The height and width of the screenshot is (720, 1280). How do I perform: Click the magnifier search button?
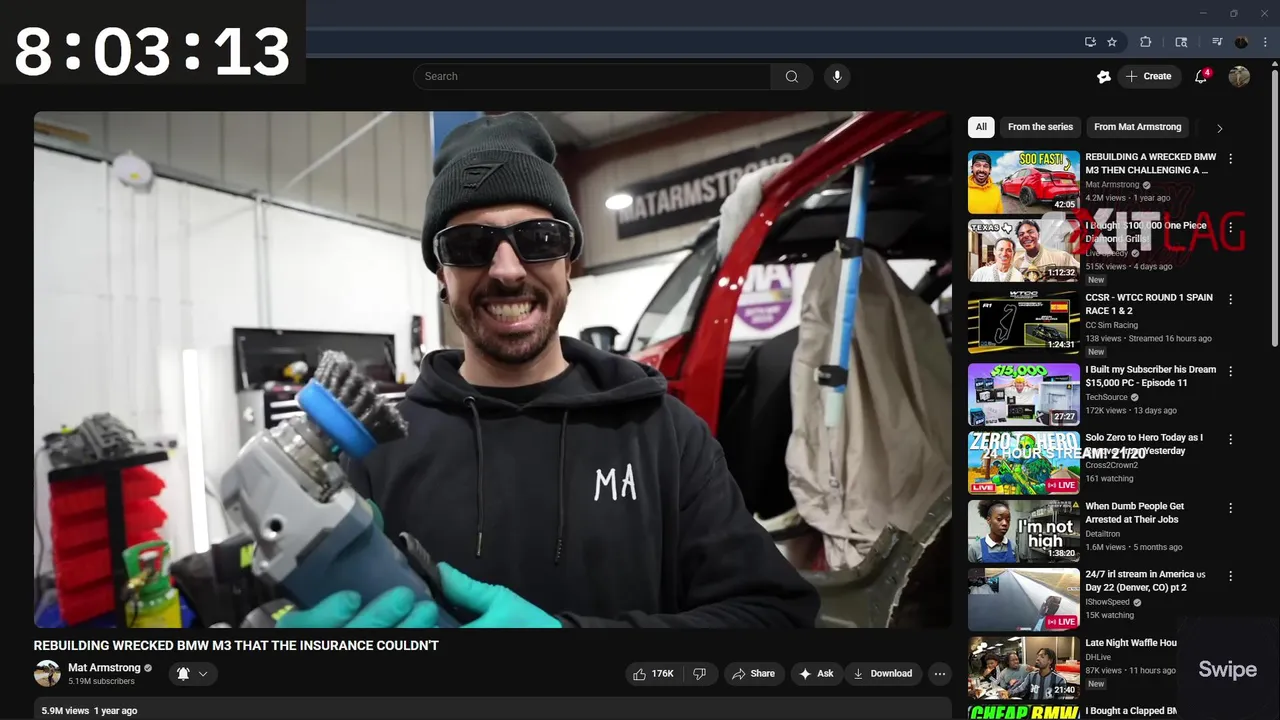[x=792, y=76]
